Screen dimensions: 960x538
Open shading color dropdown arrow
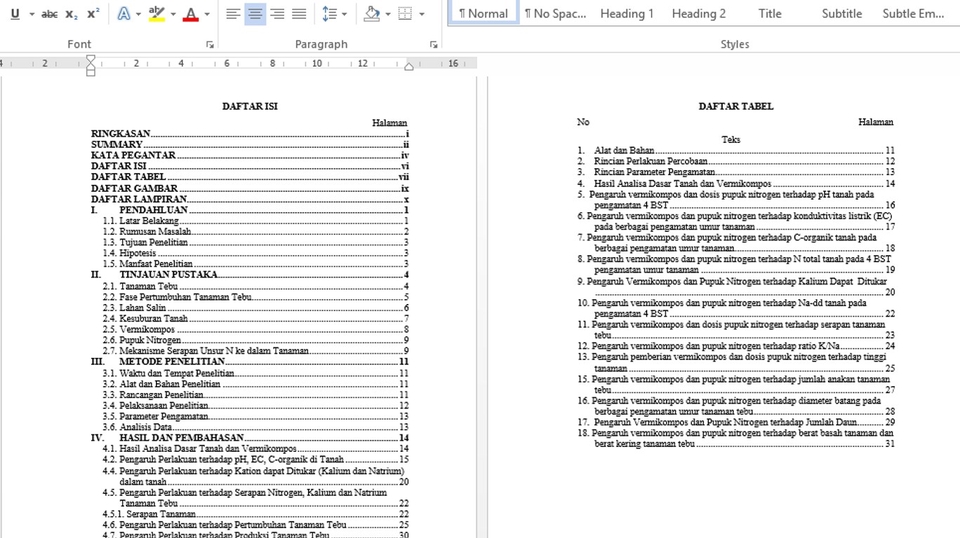[388, 13]
